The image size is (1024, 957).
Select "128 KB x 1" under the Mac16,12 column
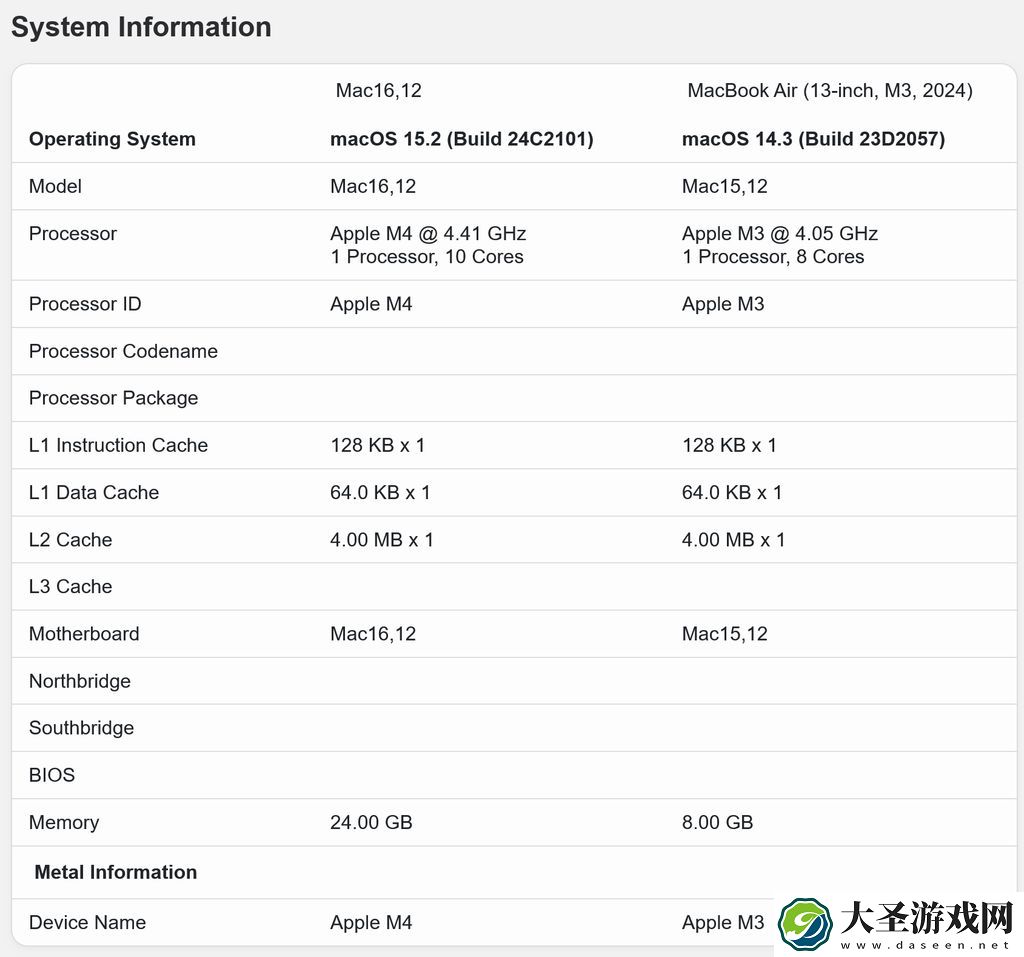[x=377, y=445]
